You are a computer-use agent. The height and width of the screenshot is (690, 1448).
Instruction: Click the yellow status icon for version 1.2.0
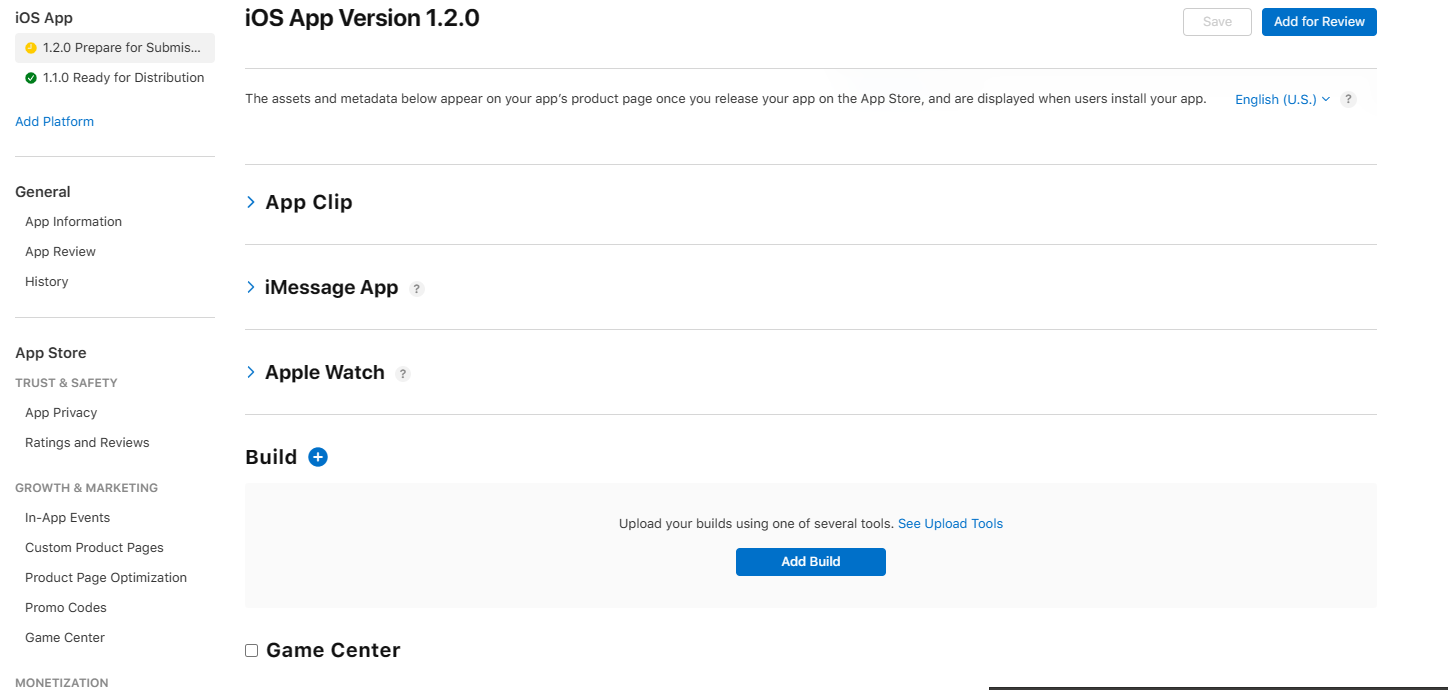(30, 47)
